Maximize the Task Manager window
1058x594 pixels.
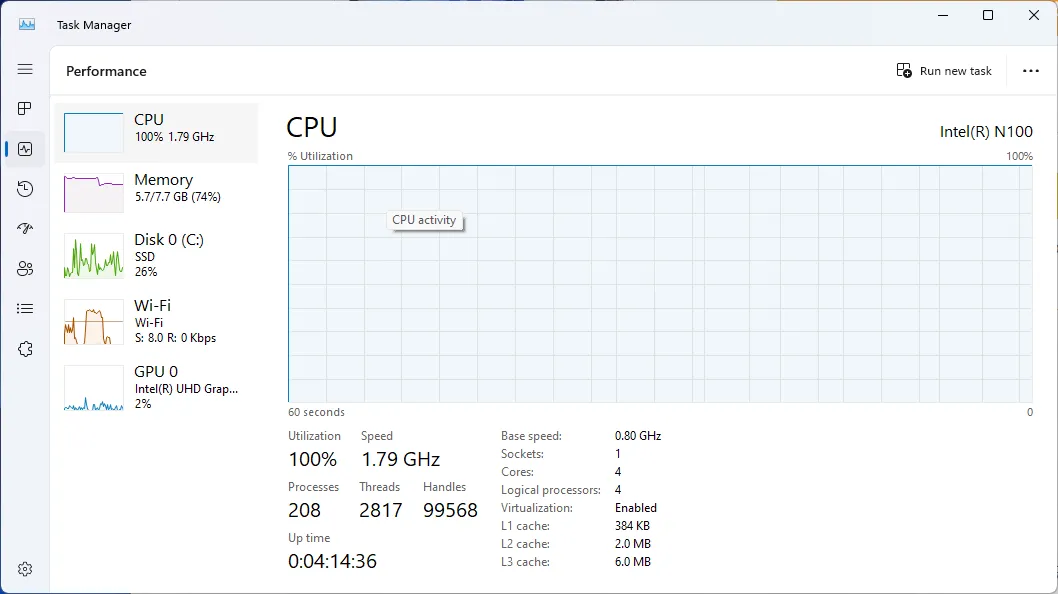point(988,15)
